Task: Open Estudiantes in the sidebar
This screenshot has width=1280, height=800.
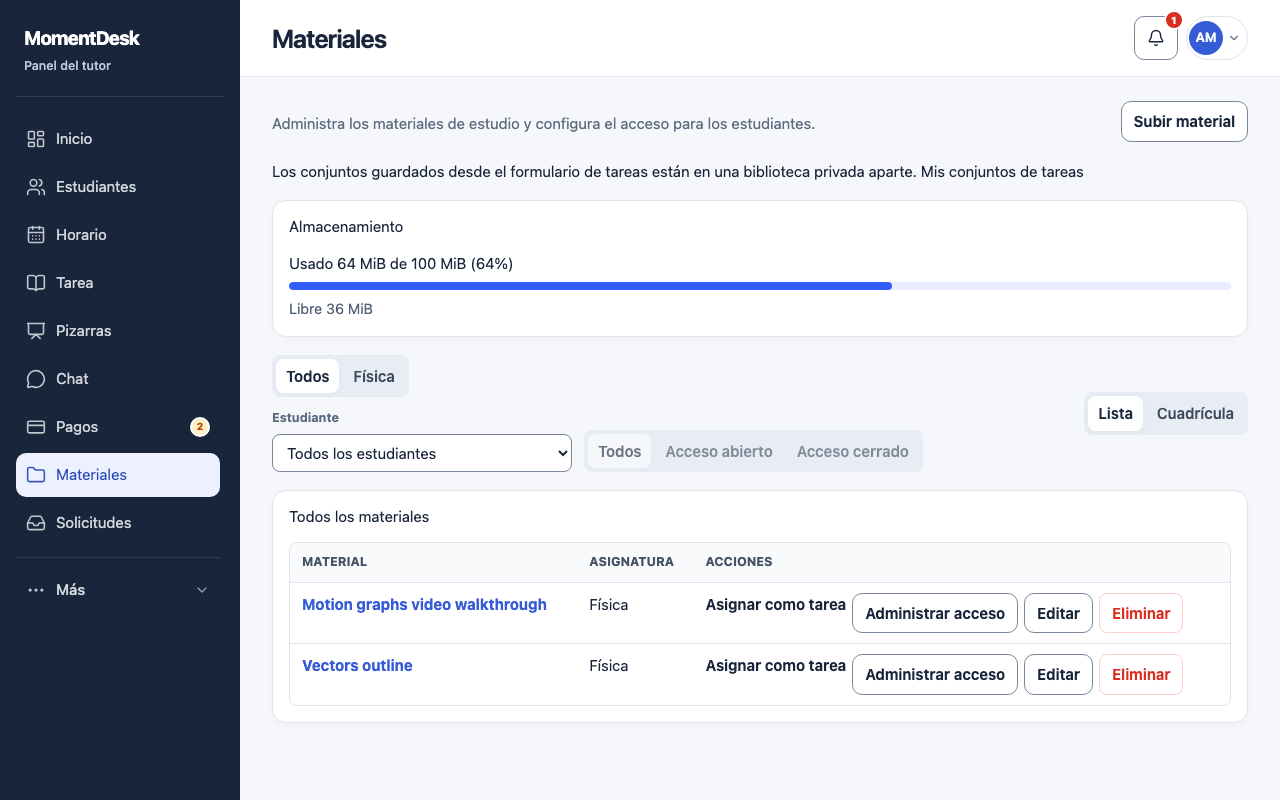Action: click(118, 187)
